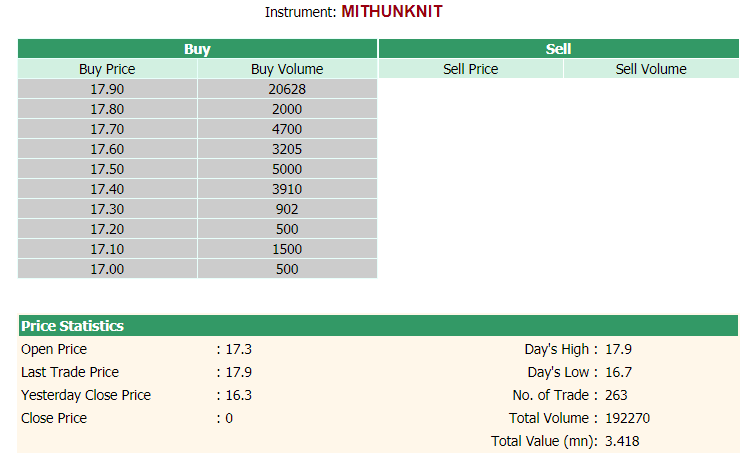Image resolution: width=741 pixels, height=455 pixels.
Task: Click the Last Trade Price label
Action: 70,372
